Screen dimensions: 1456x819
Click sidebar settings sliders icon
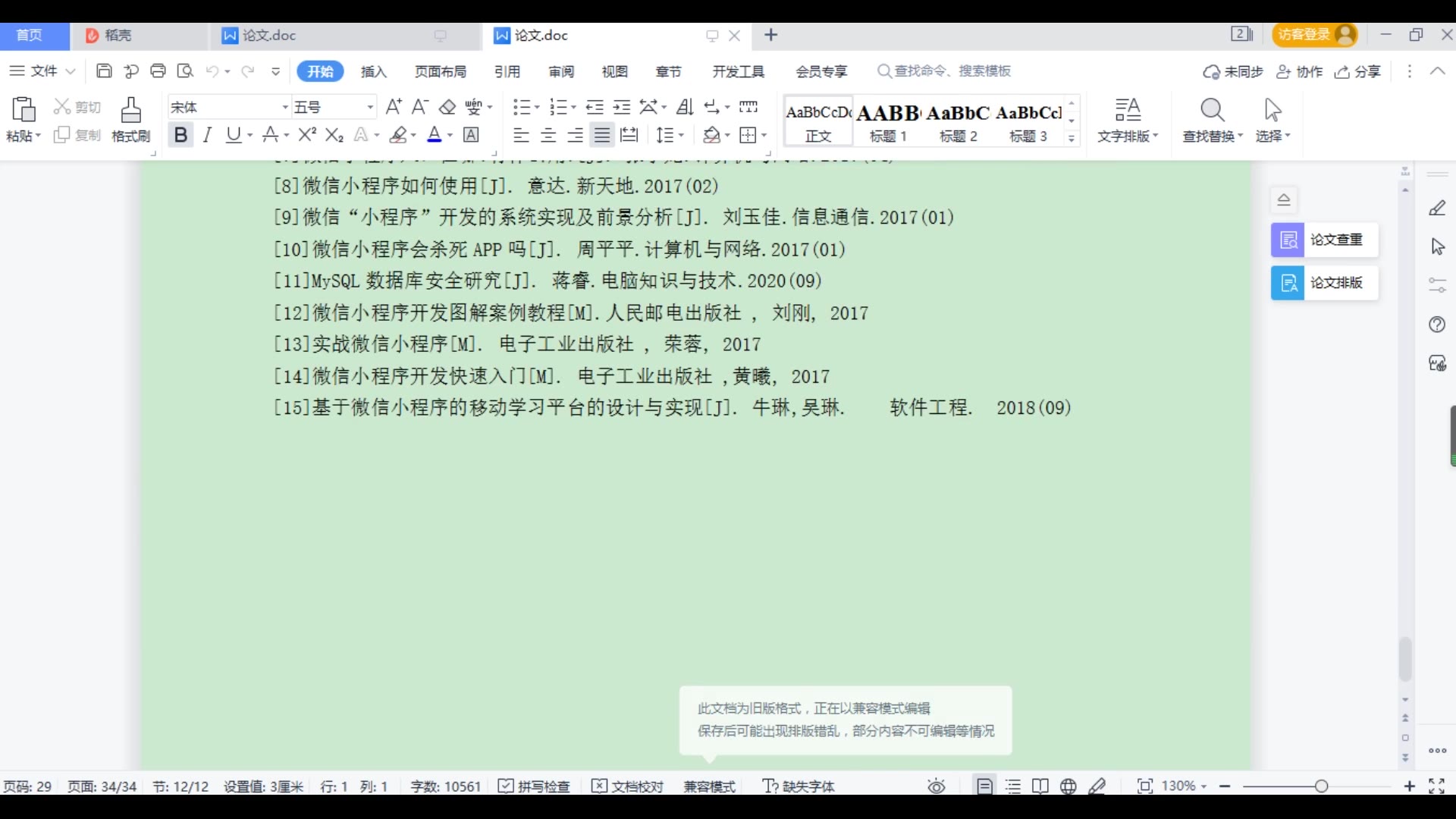pos(1437,285)
